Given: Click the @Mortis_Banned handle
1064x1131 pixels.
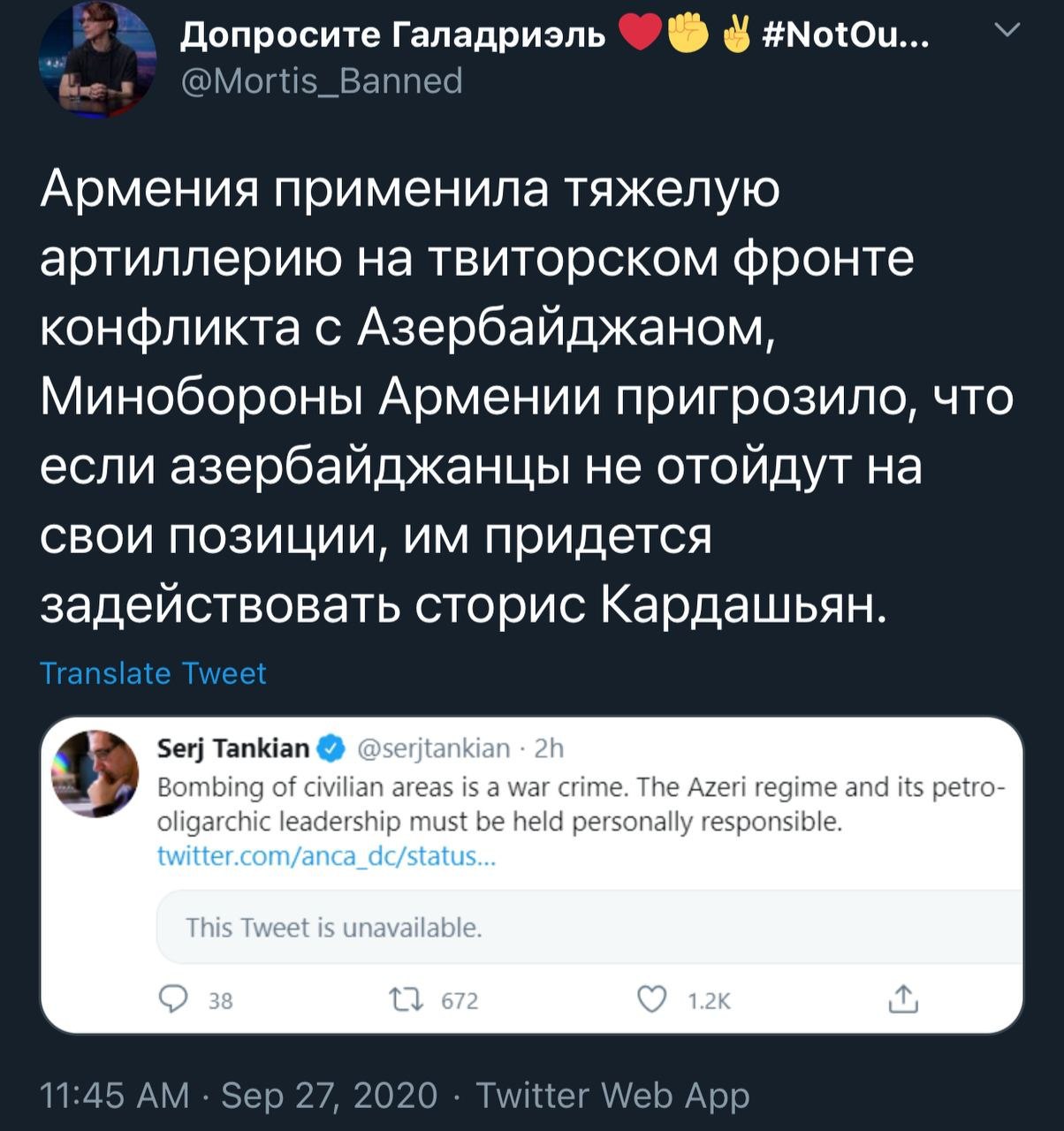Looking at the screenshot, I should pos(322,81).
